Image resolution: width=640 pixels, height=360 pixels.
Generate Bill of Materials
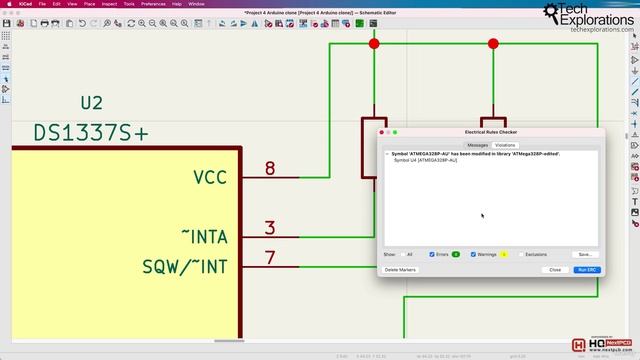(x=346, y=24)
